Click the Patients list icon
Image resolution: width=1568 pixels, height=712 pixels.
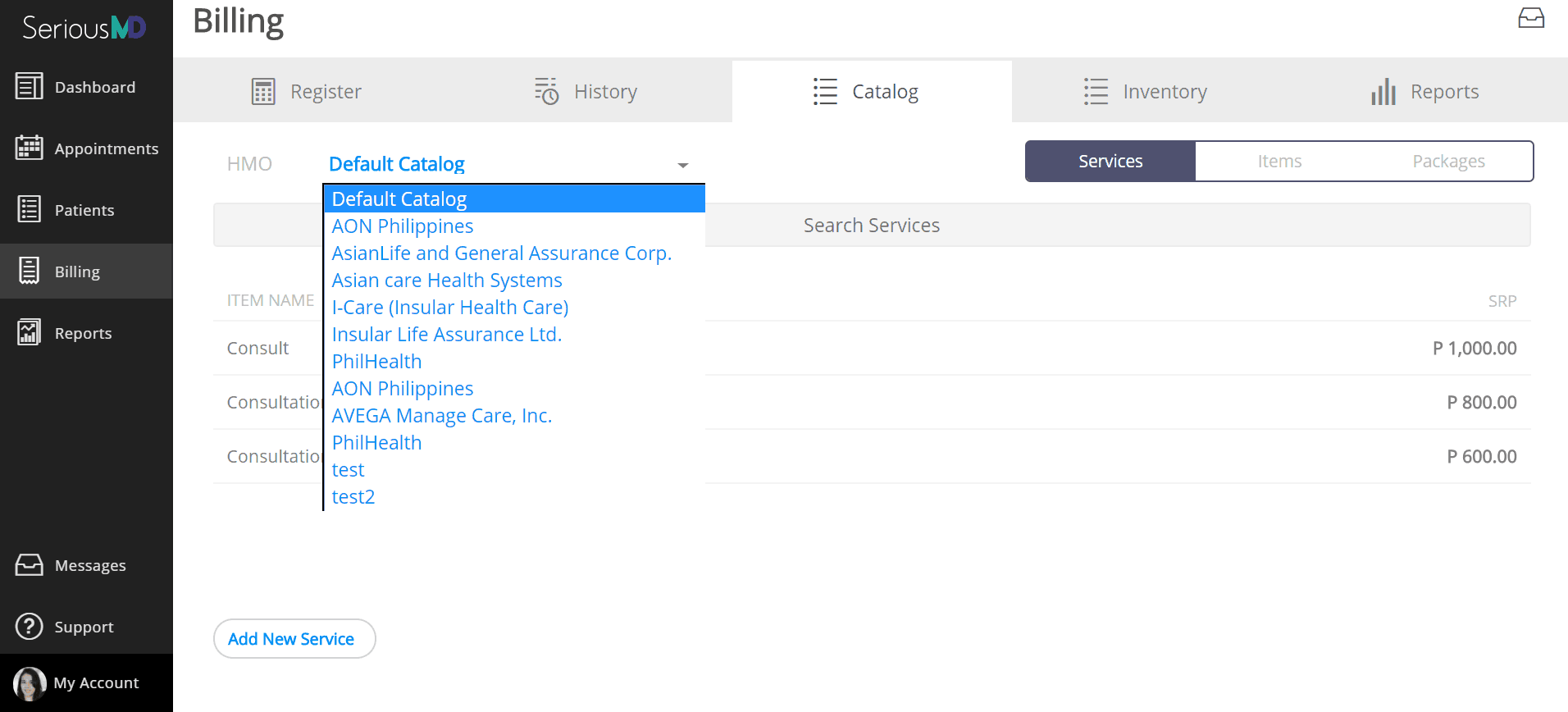click(30, 209)
